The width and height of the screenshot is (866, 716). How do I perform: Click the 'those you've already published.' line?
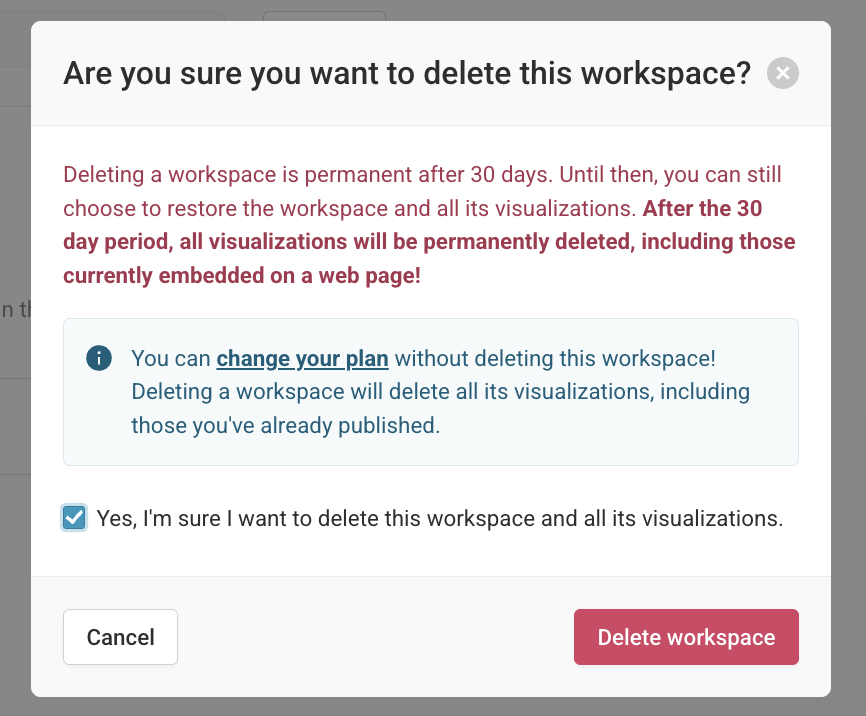286,425
